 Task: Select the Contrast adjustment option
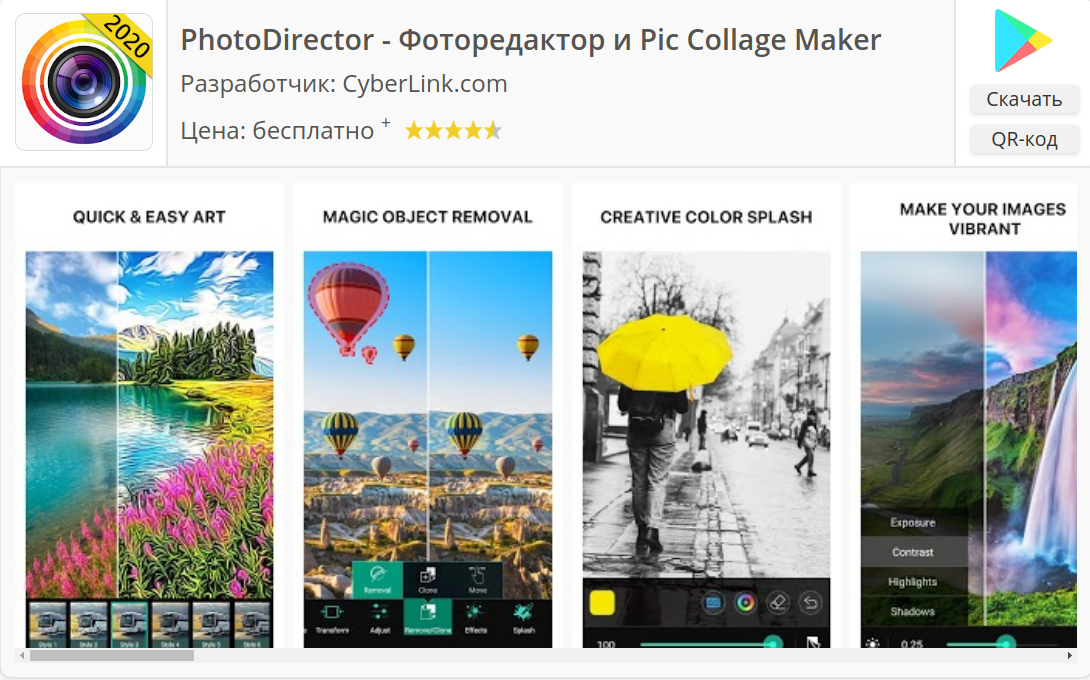[913, 551]
